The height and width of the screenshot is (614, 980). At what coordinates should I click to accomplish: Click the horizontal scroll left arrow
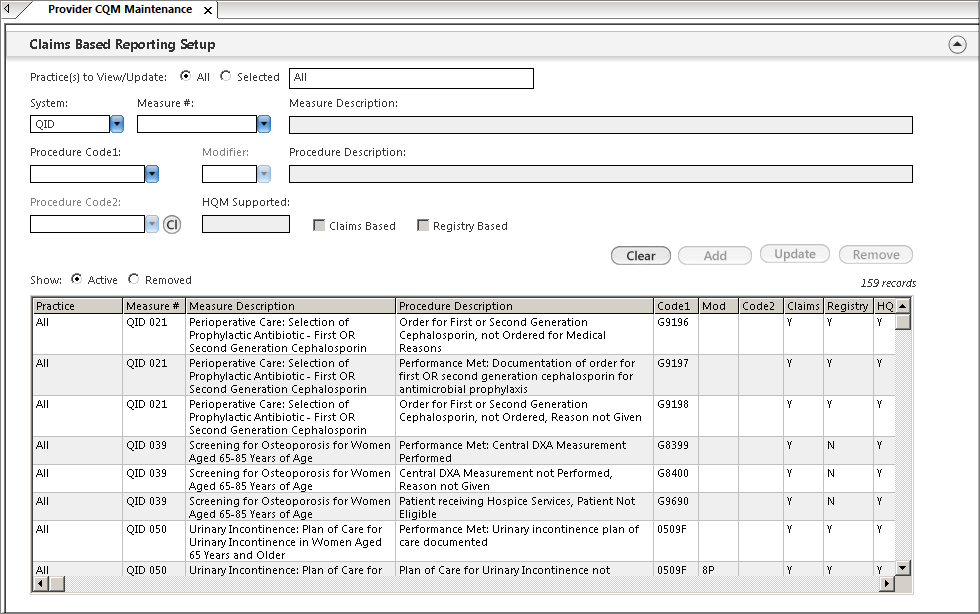41,583
